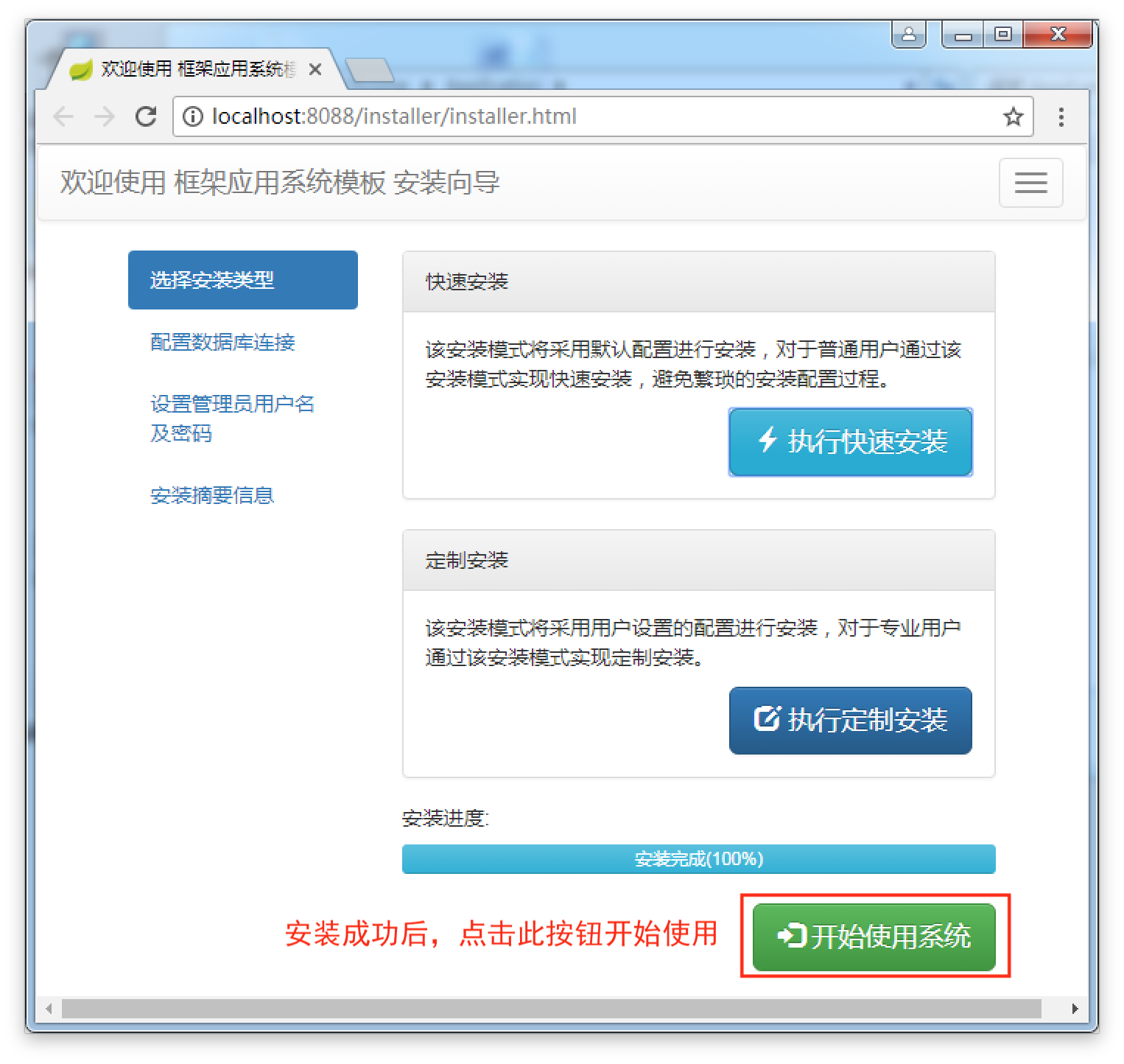Click the 执行快速安装 button
This screenshot has height=1064, width=1124.
pos(850,441)
